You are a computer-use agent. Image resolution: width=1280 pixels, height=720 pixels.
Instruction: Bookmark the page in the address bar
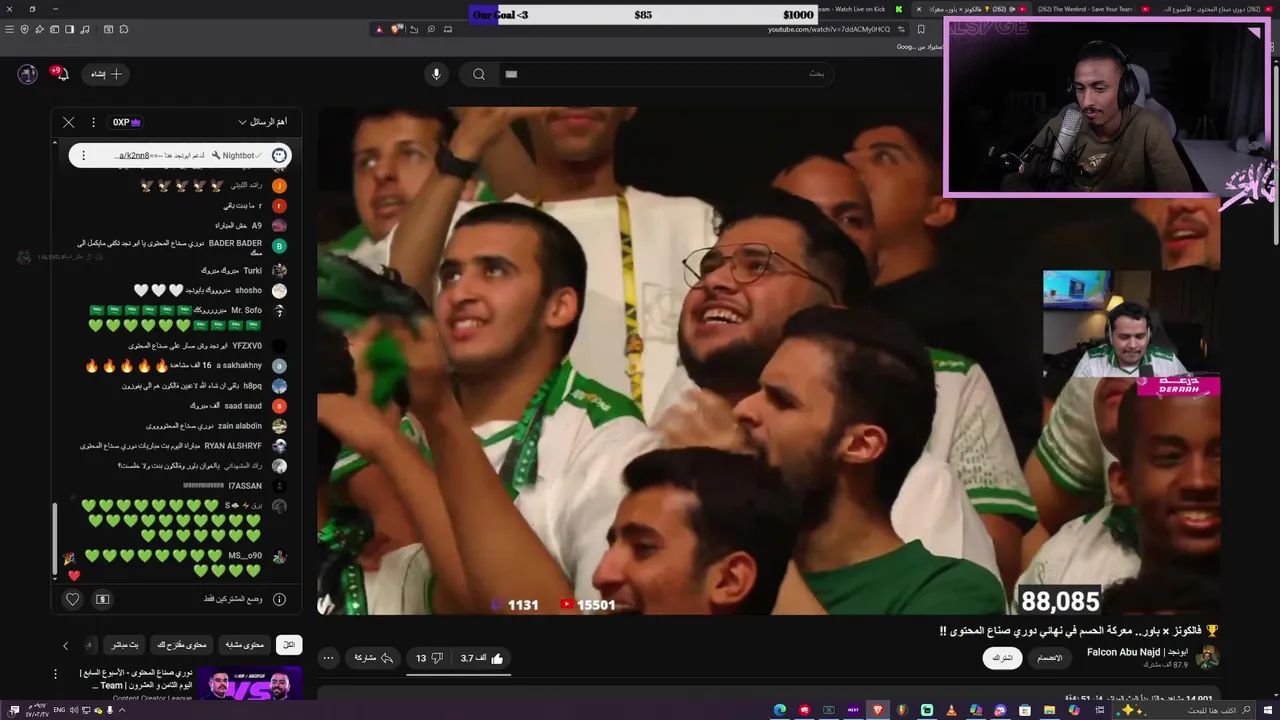click(921, 29)
